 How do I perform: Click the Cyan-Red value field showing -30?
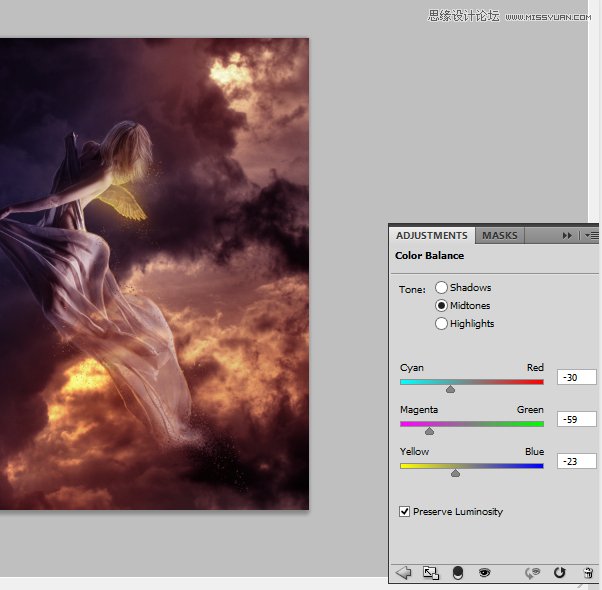(x=576, y=378)
